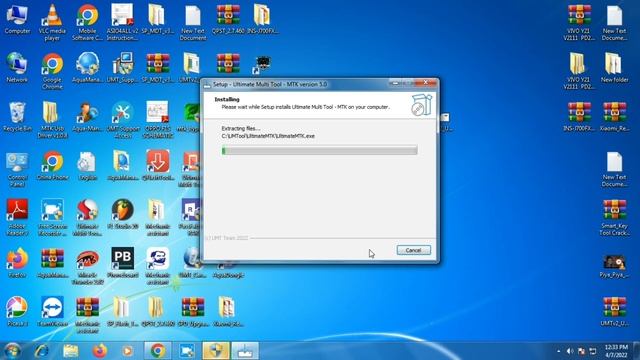Select the UMT Support Access icon
Image resolution: width=640 pixels, height=360 pixels.
[122, 120]
